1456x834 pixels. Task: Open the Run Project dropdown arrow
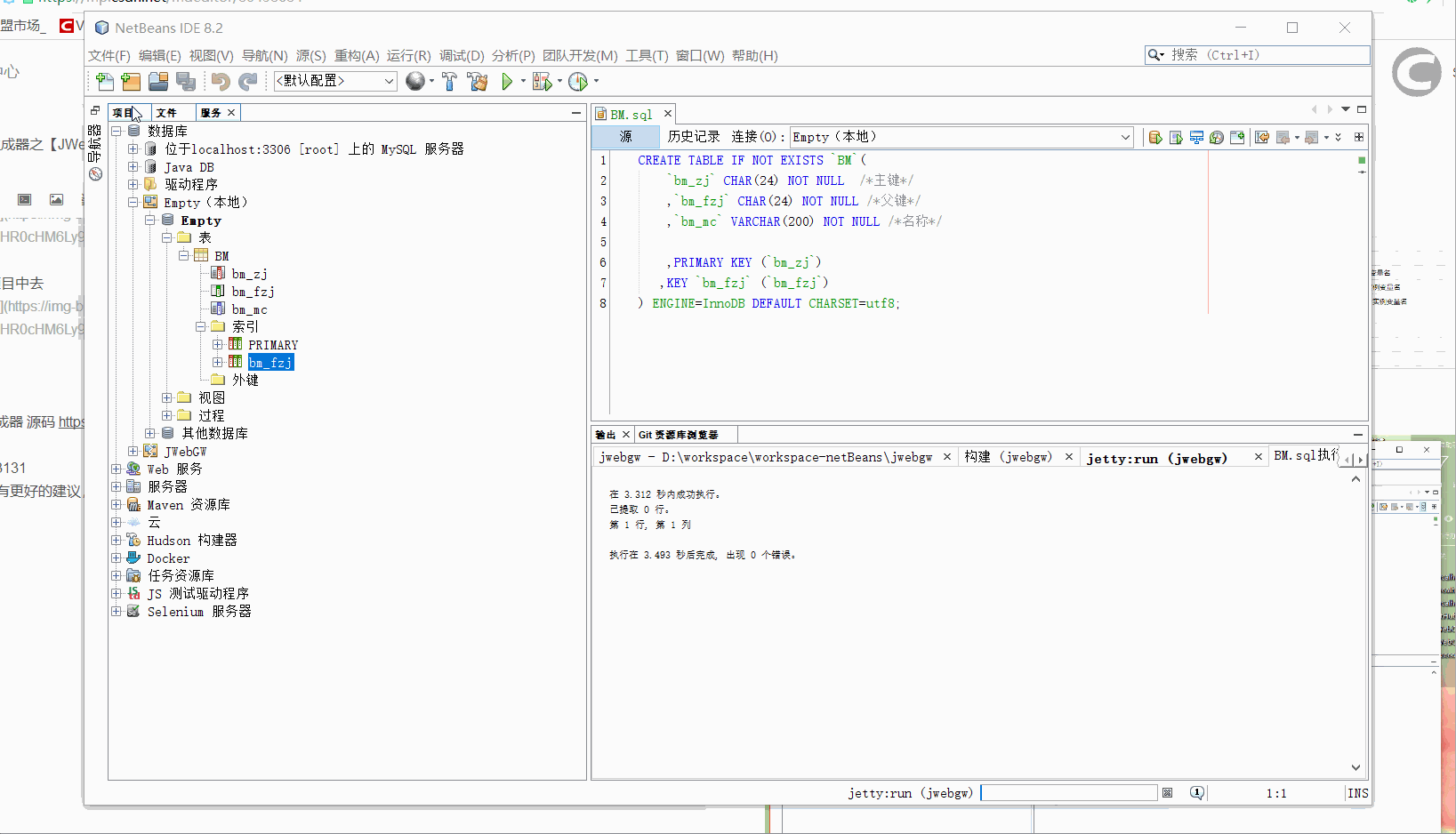point(523,81)
